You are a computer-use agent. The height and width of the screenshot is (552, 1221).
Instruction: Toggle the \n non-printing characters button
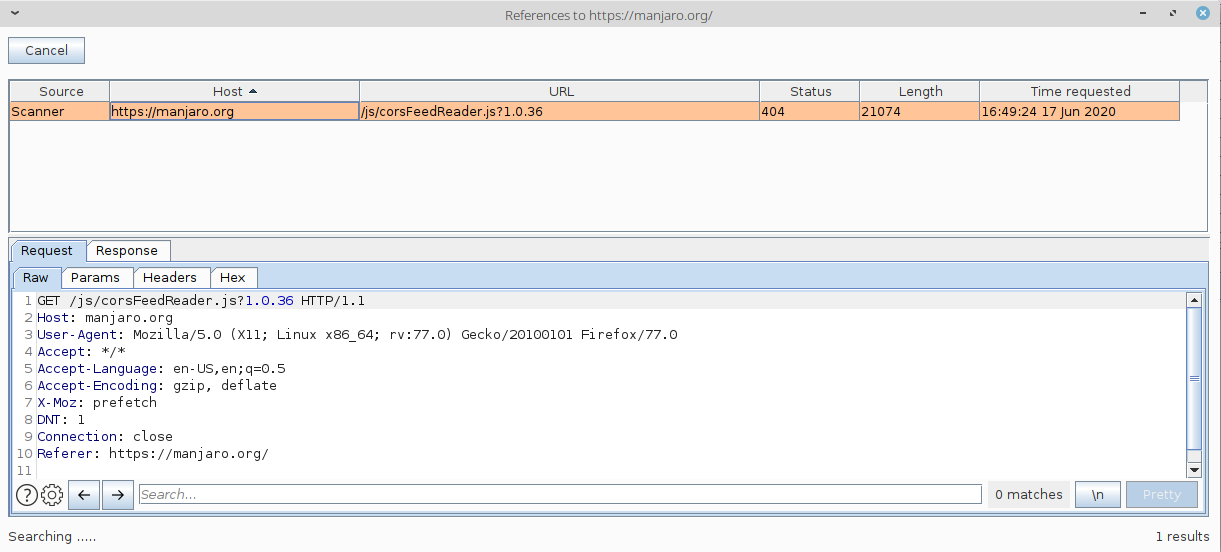(1098, 494)
